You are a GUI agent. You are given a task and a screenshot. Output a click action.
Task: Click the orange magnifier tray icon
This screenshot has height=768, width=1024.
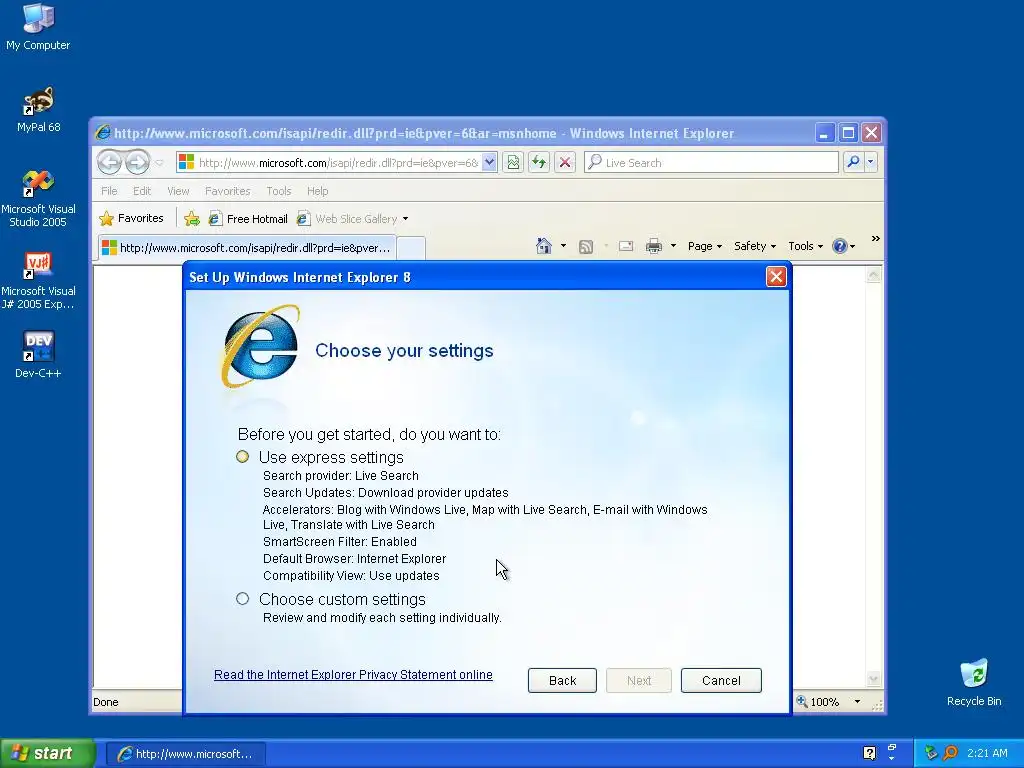click(950, 753)
